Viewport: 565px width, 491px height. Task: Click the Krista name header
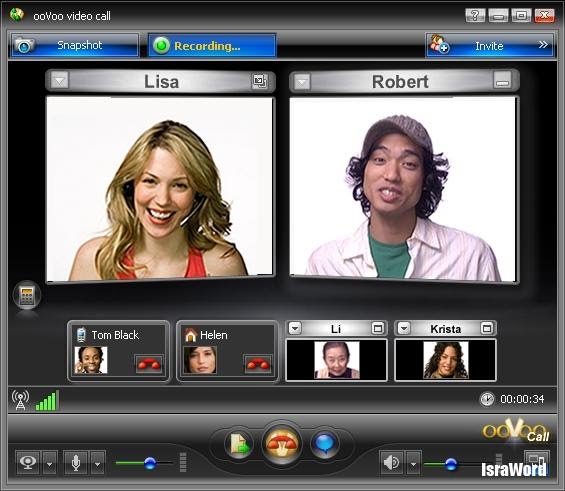point(445,329)
